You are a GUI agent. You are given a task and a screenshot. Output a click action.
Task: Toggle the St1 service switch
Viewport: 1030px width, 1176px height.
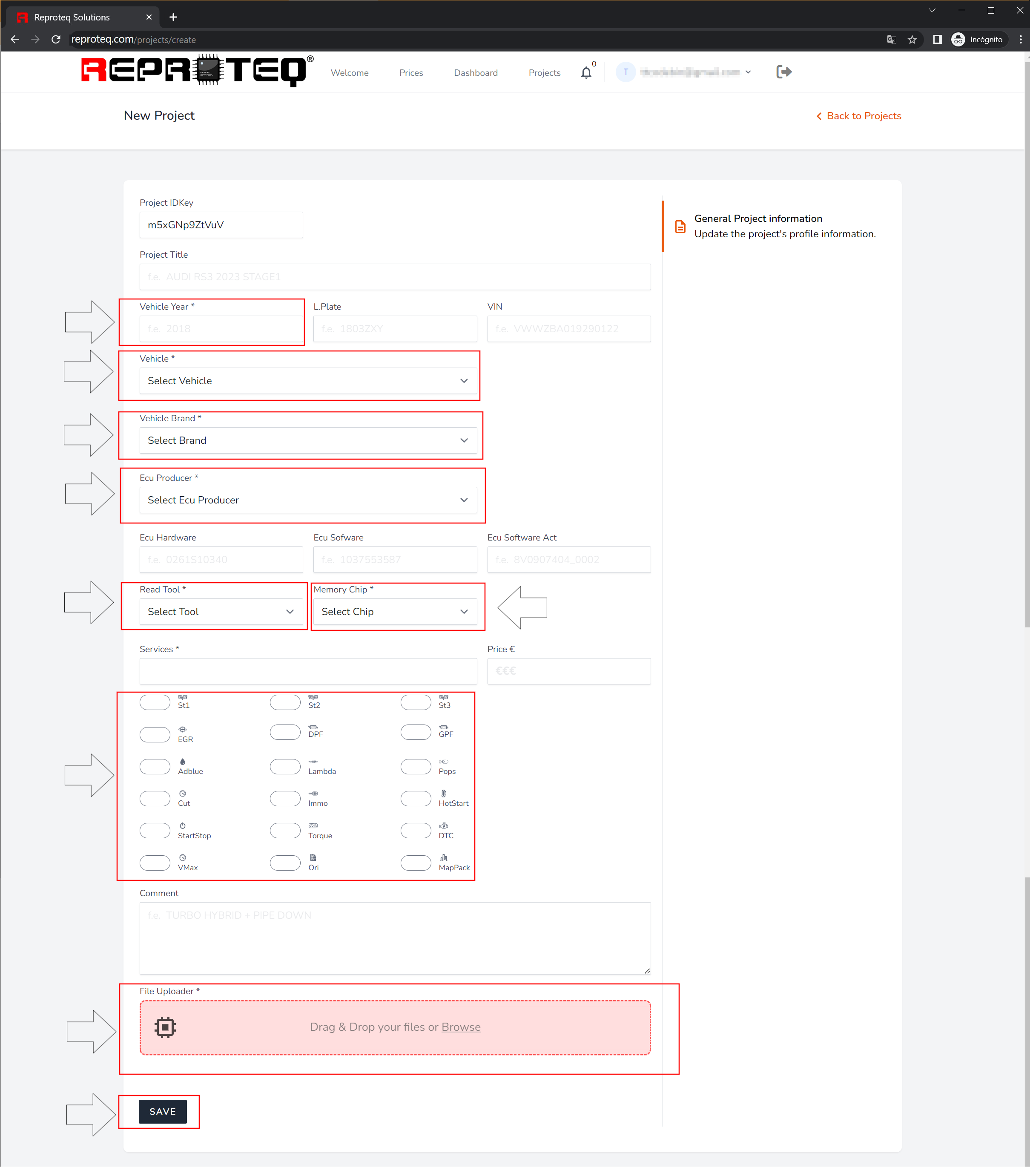coord(155,702)
